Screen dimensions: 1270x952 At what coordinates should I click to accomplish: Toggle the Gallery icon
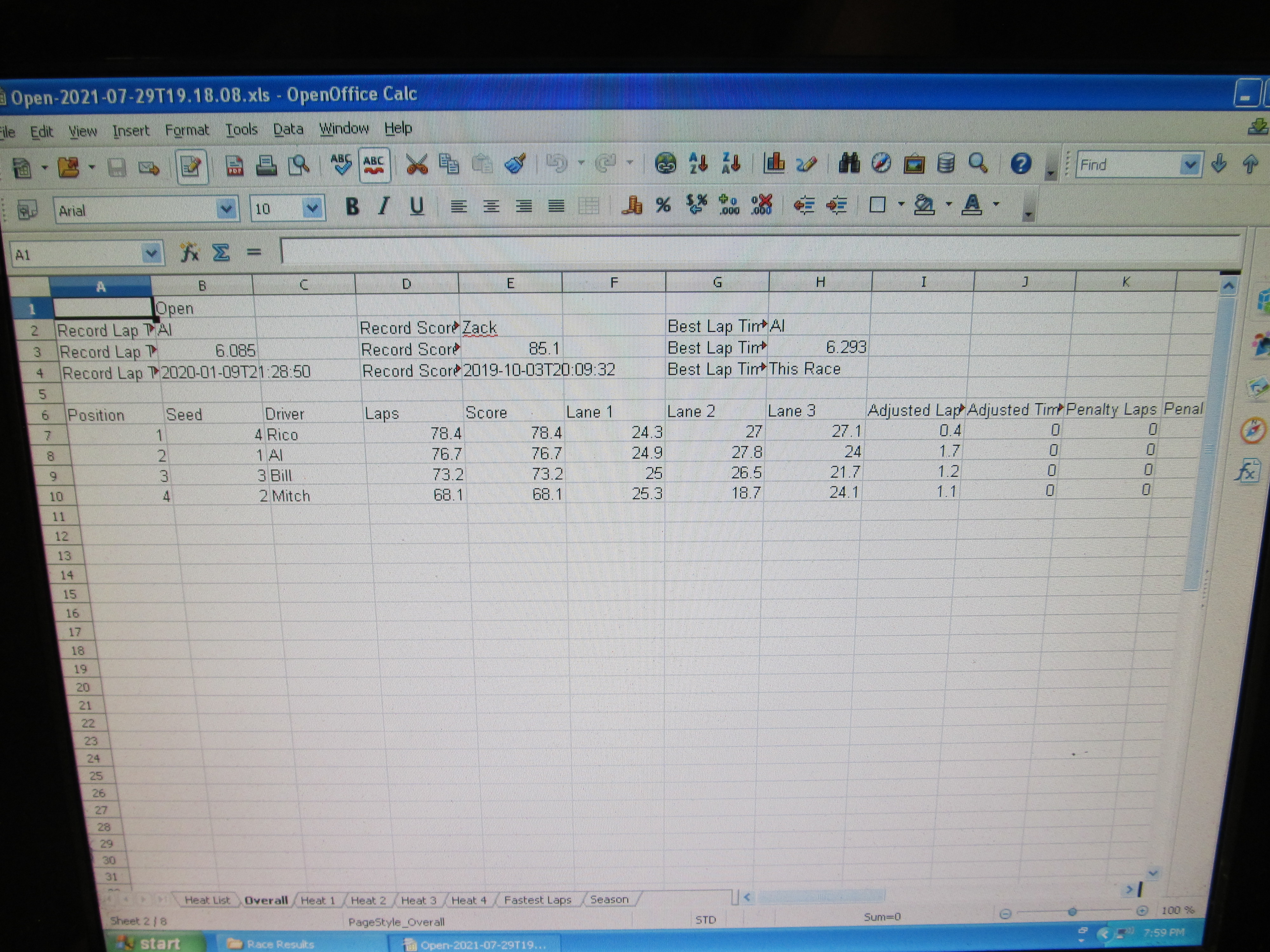click(x=913, y=163)
